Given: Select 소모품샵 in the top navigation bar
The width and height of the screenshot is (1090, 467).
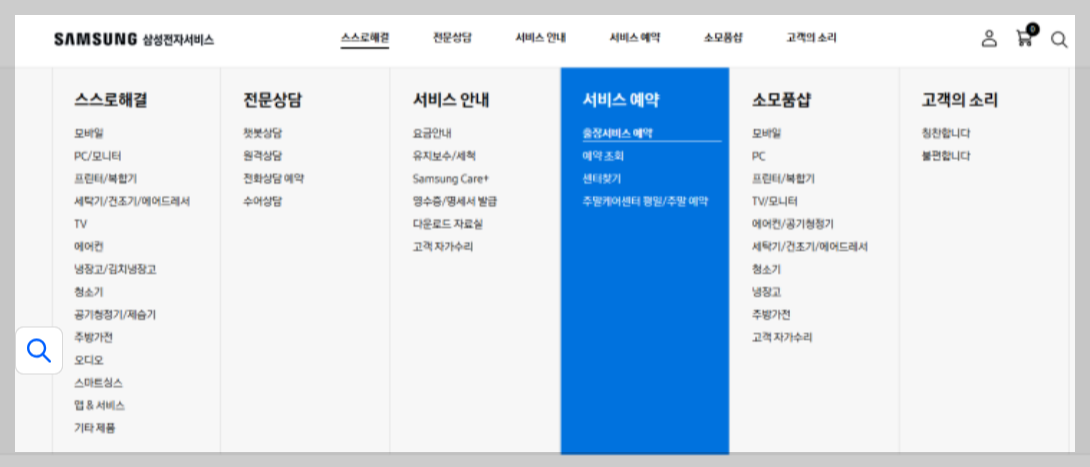Looking at the screenshot, I should coord(723,38).
